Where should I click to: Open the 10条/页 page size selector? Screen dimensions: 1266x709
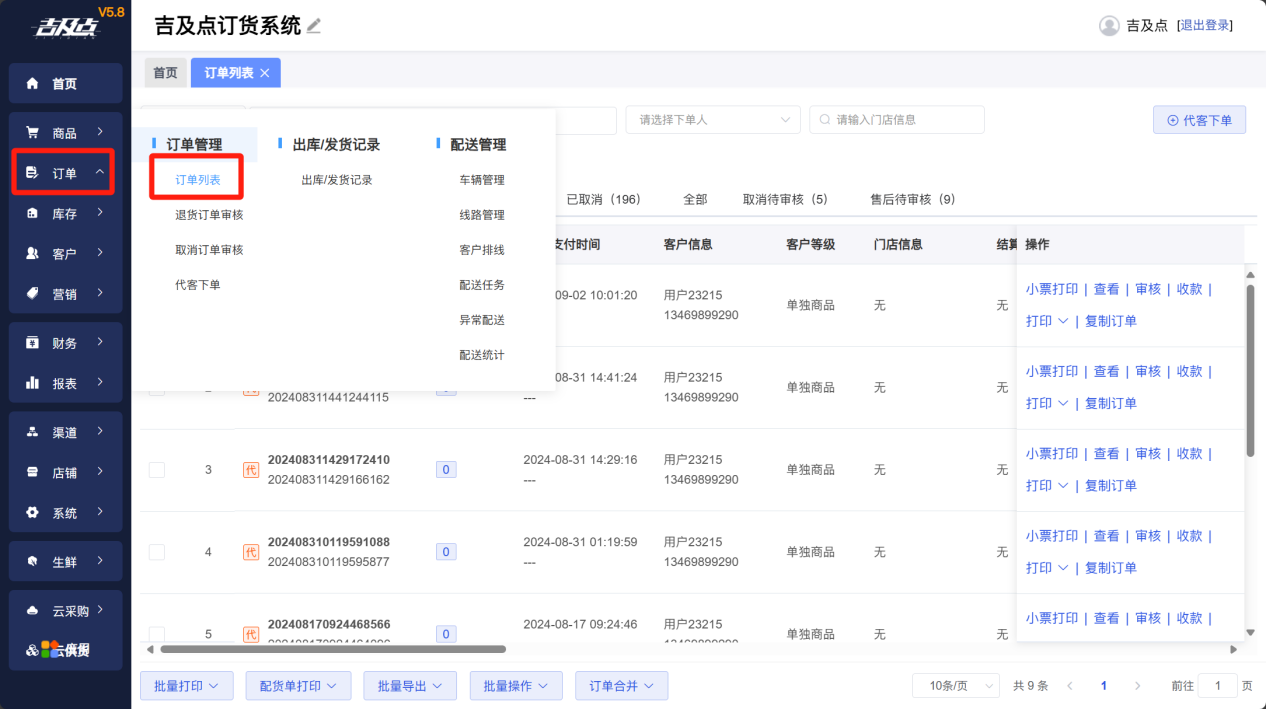(955, 686)
